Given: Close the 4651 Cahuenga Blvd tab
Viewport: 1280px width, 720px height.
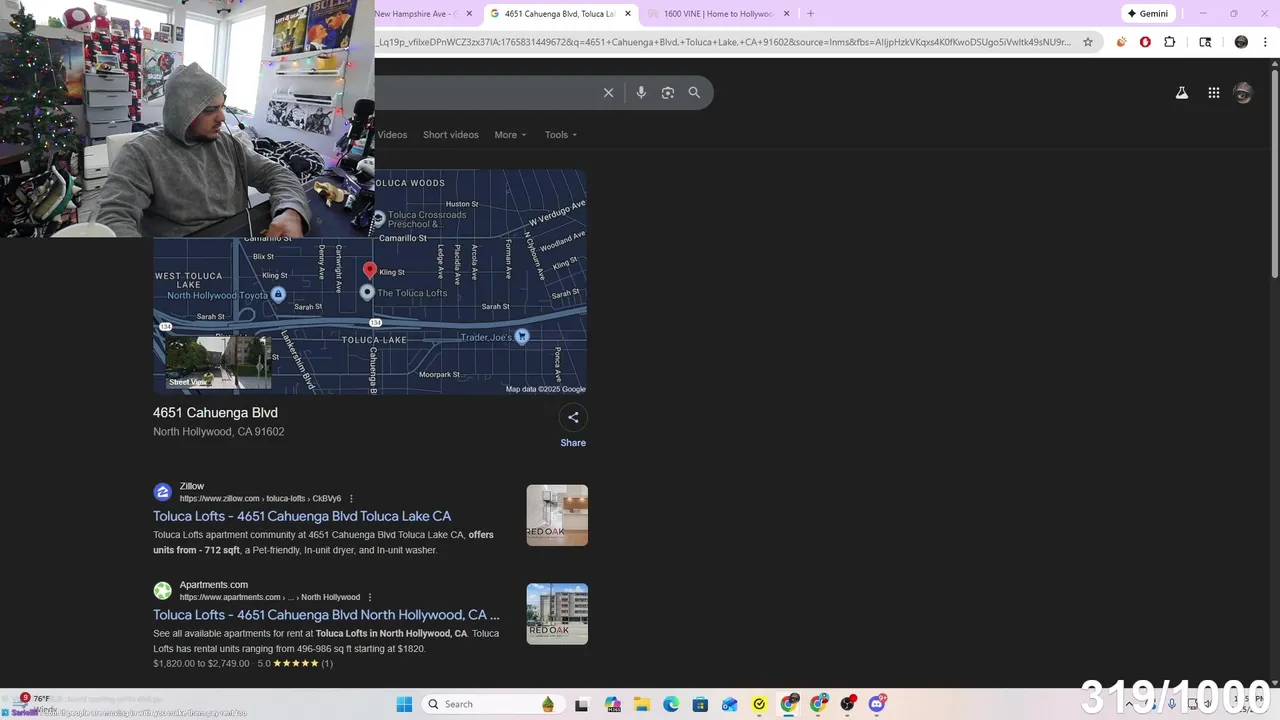Looking at the screenshot, I should (627, 14).
